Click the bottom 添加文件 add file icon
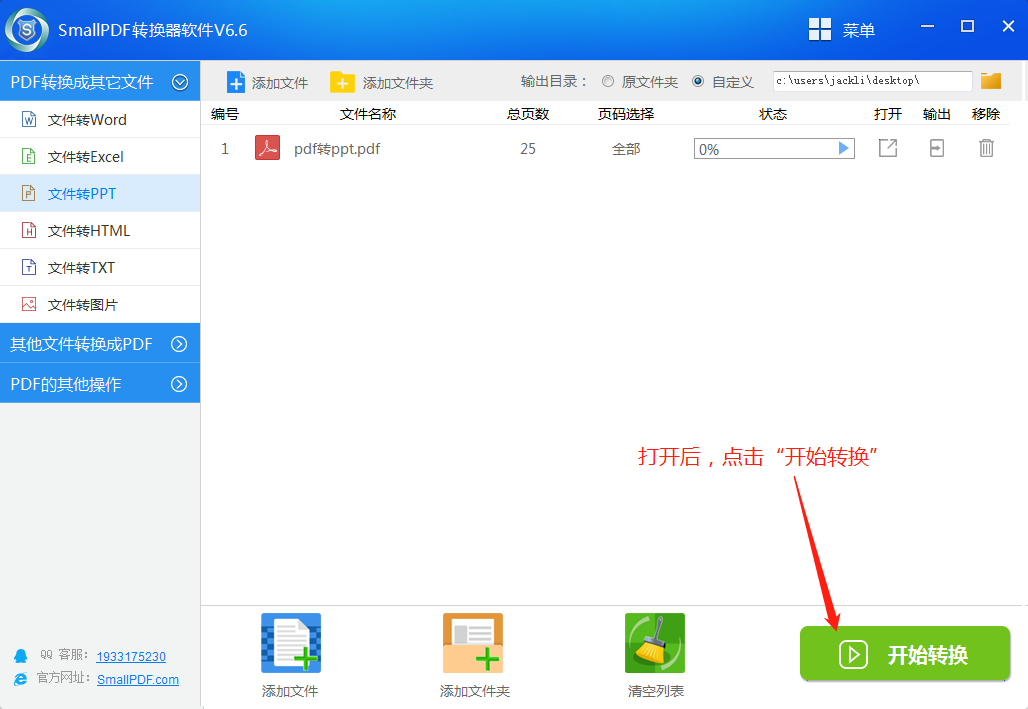 tap(290, 643)
